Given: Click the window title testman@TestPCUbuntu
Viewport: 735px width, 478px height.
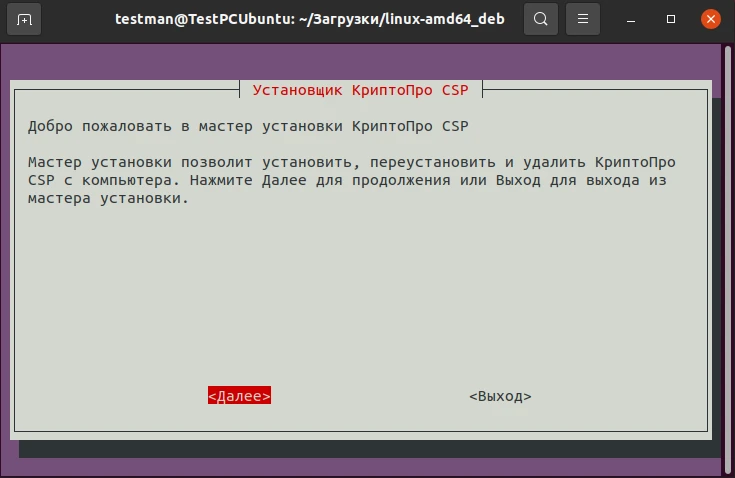Looking at the screenshot, I should point(310,19).
